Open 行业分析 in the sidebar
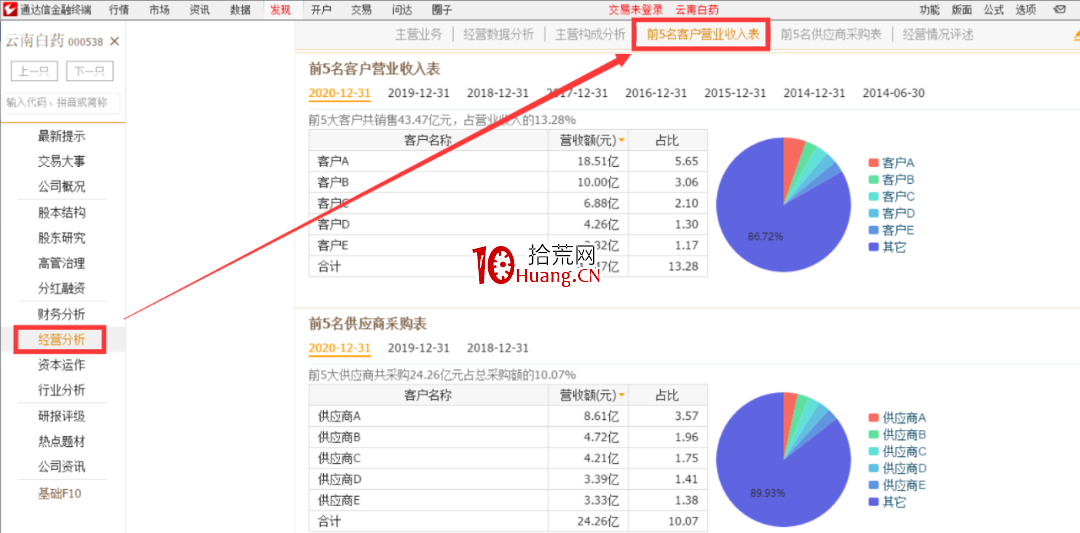This screenshot has width=1080, height=533. (x=62, y=390)
